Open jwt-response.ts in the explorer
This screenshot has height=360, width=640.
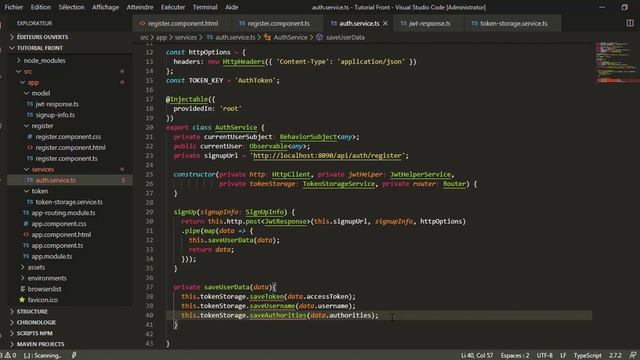coord(57,104)
